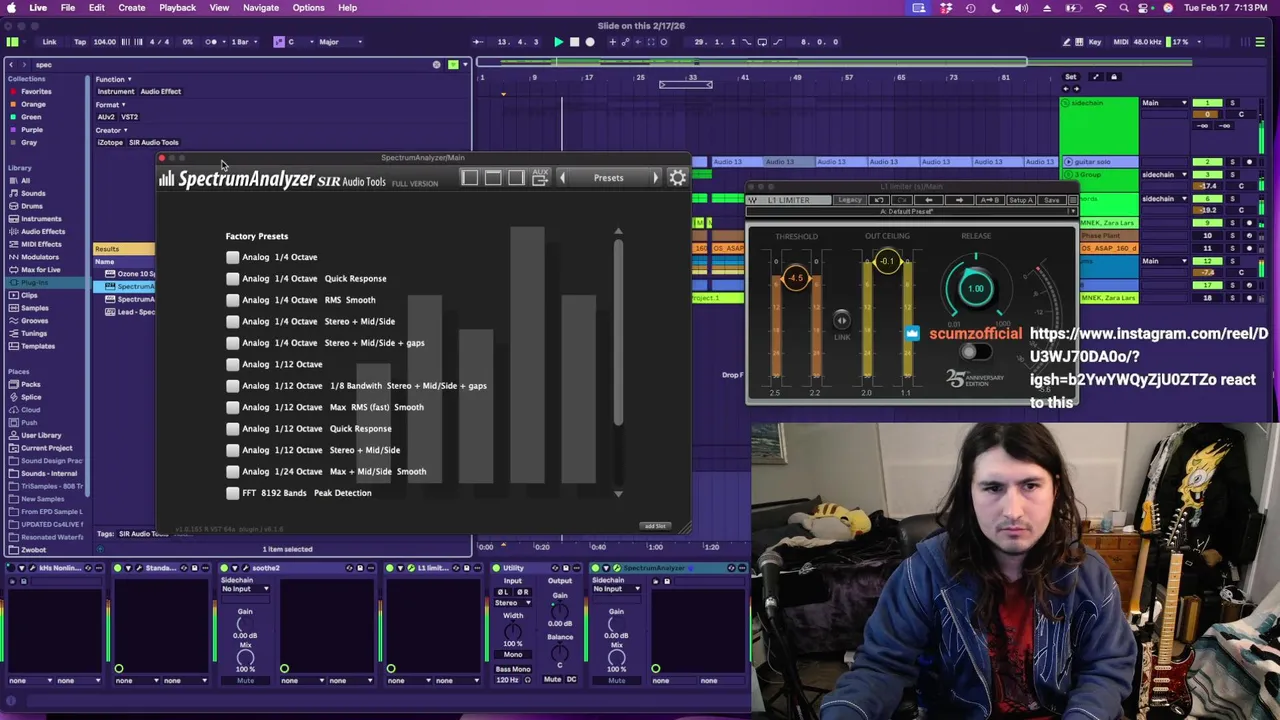
Task: Click the preset list scrollbar in SpectrumAnalyzer
Action: (618, 330)
